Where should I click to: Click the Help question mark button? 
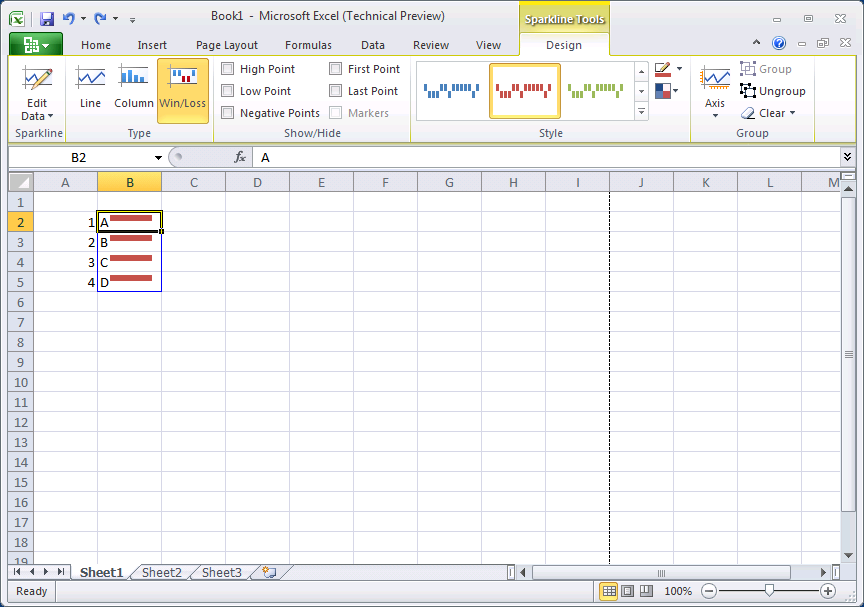779,43
